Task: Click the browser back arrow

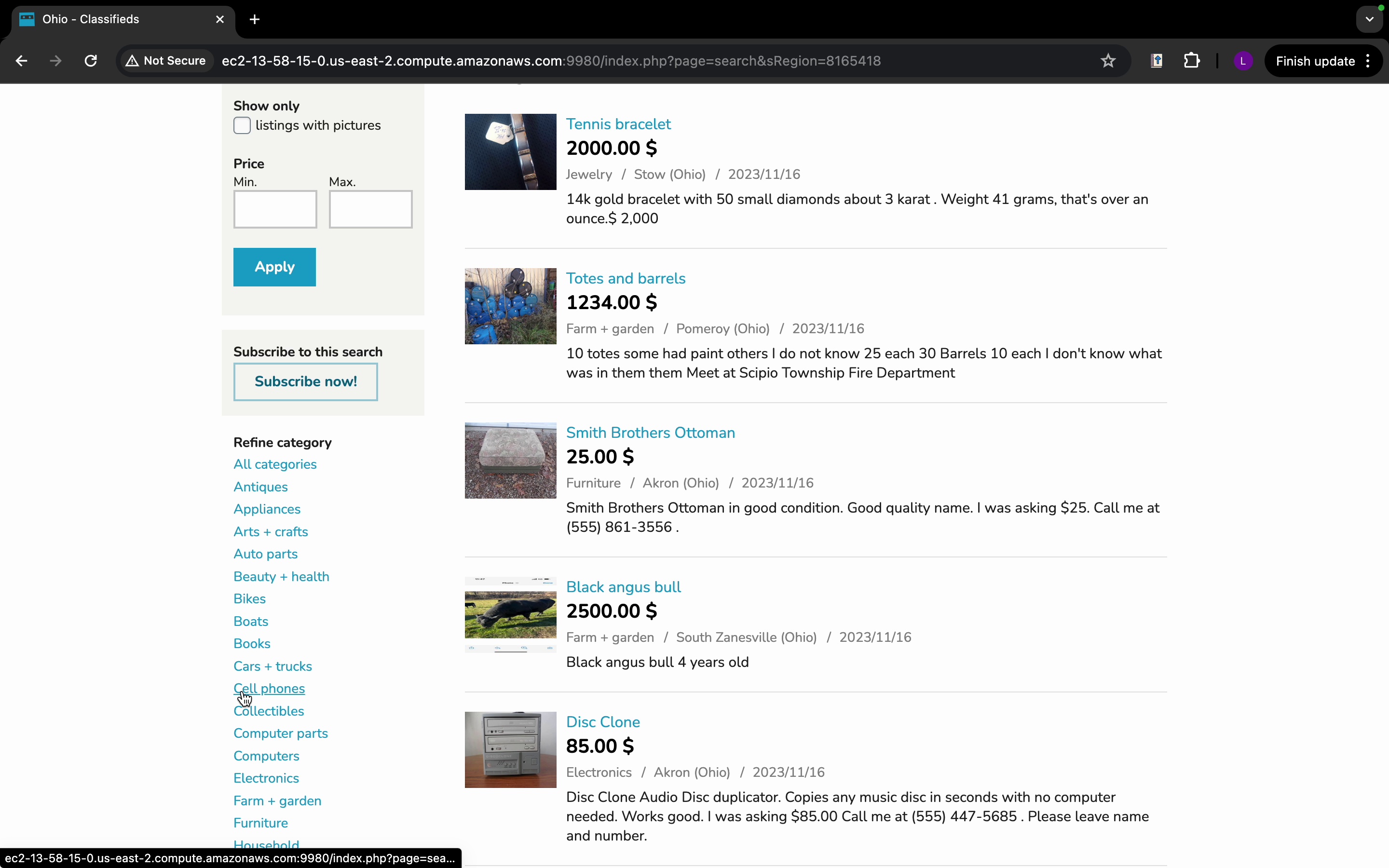Action: tap(21, 61)
